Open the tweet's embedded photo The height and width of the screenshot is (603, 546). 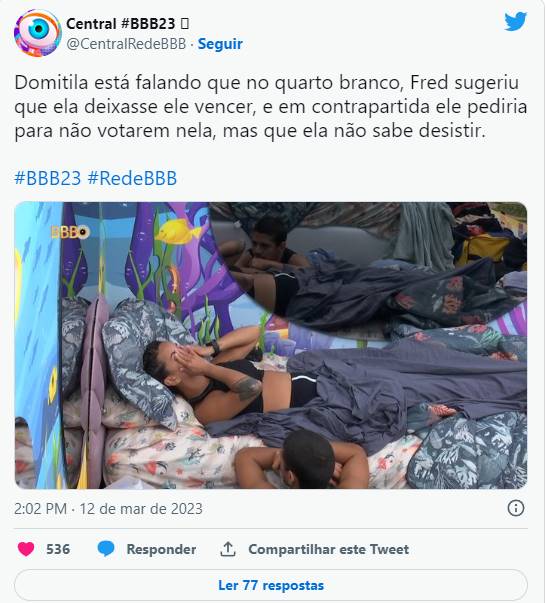[x=271, y=345]
